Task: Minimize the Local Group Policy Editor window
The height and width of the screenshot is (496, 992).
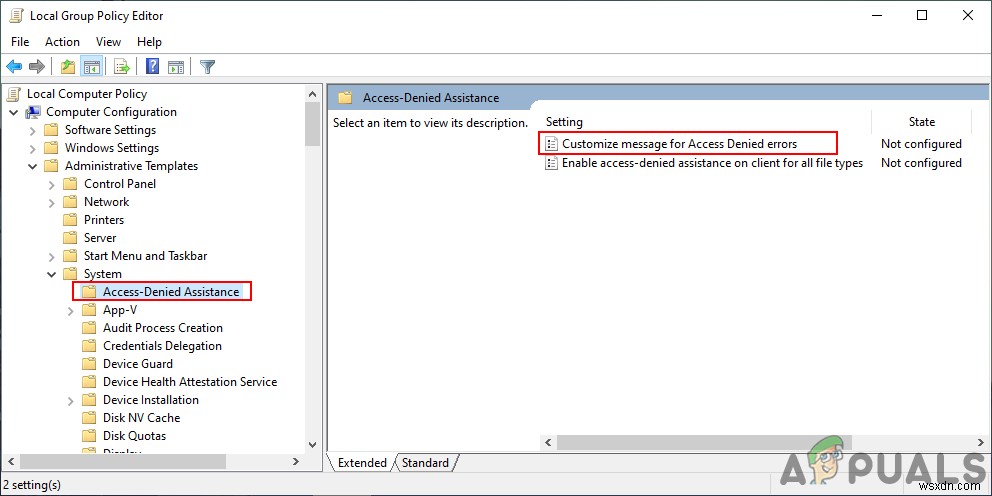Action: click(877, 16)
